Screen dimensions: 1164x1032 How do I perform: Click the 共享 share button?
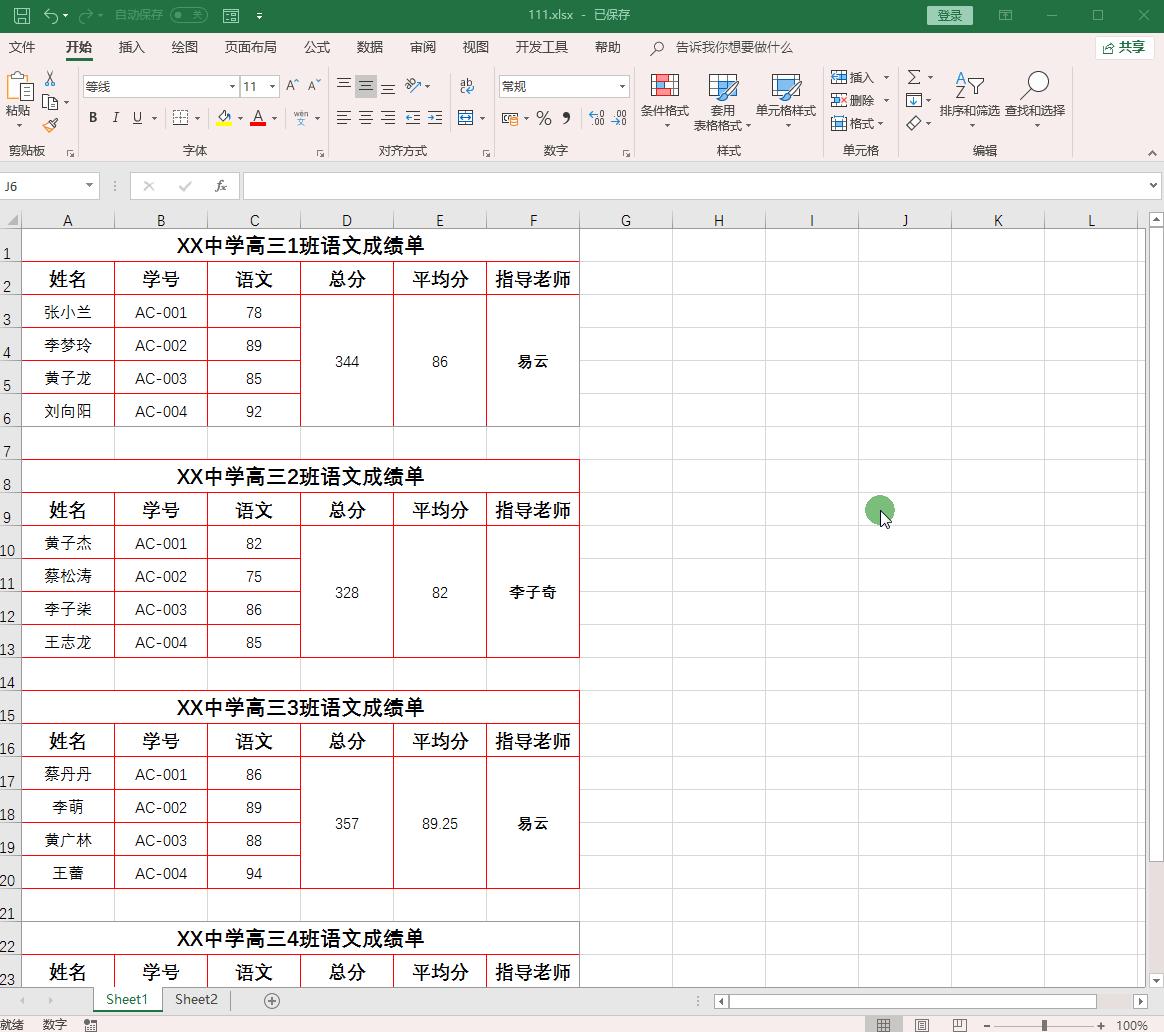coord(1124,47)
